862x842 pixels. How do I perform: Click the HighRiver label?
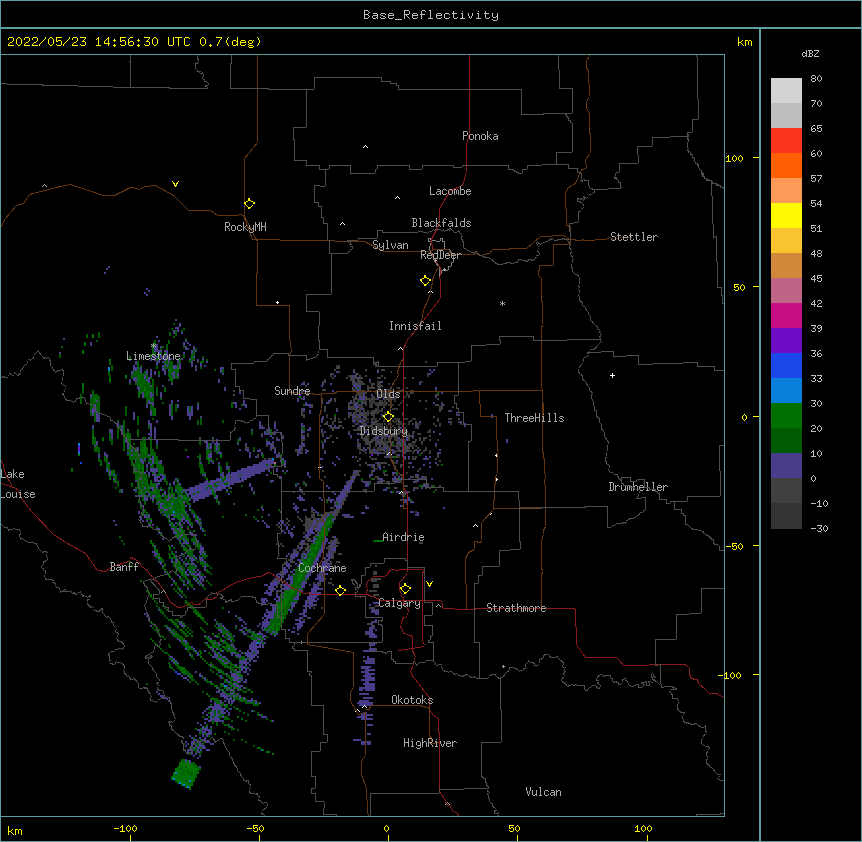pyautogui.click(x=430, y=743)
